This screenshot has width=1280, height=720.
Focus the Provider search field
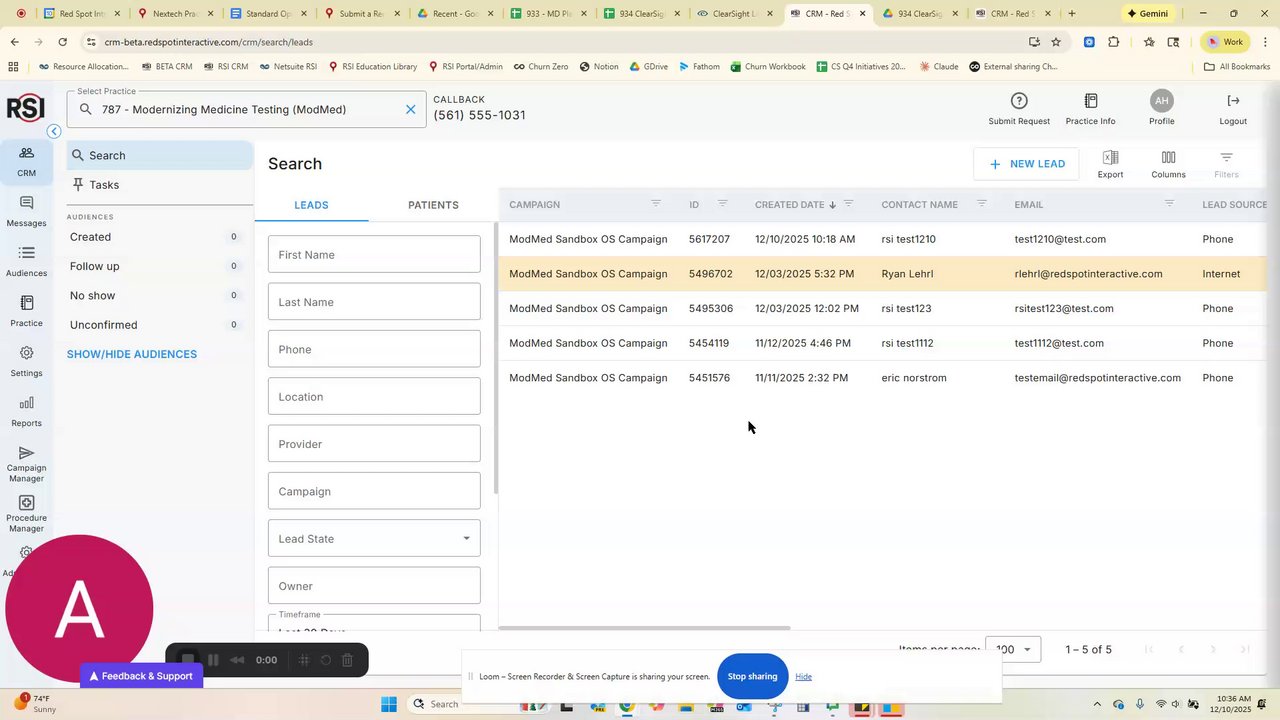tap(374, 444)
